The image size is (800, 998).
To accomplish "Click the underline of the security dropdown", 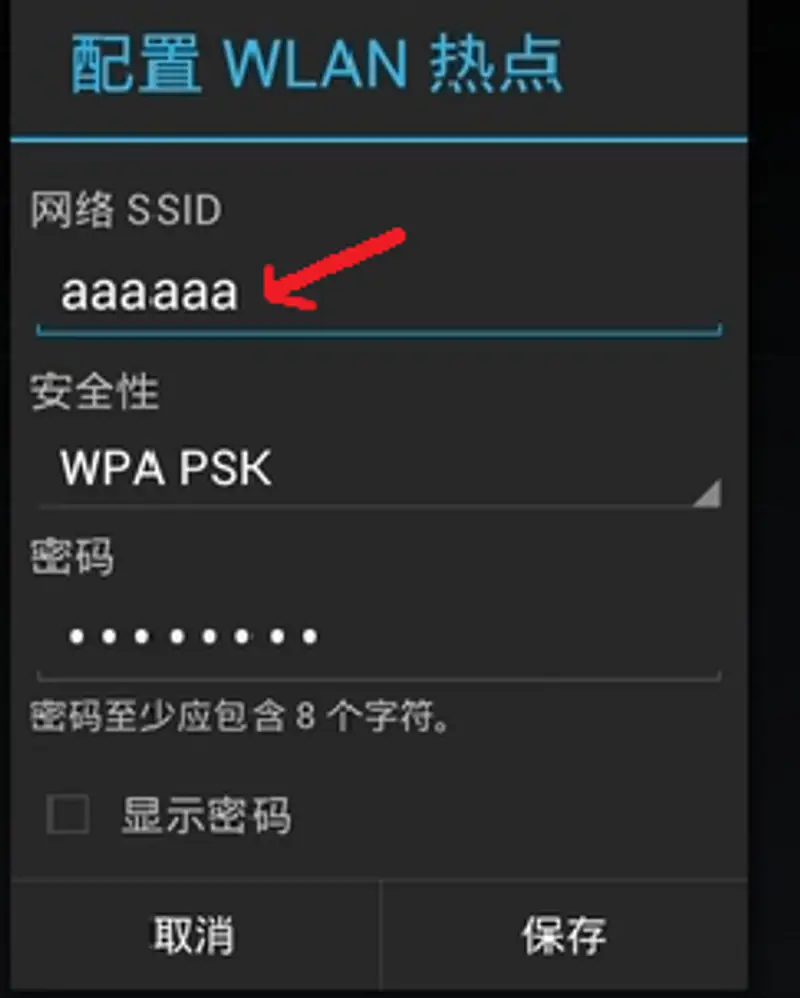I will [379, 507].
